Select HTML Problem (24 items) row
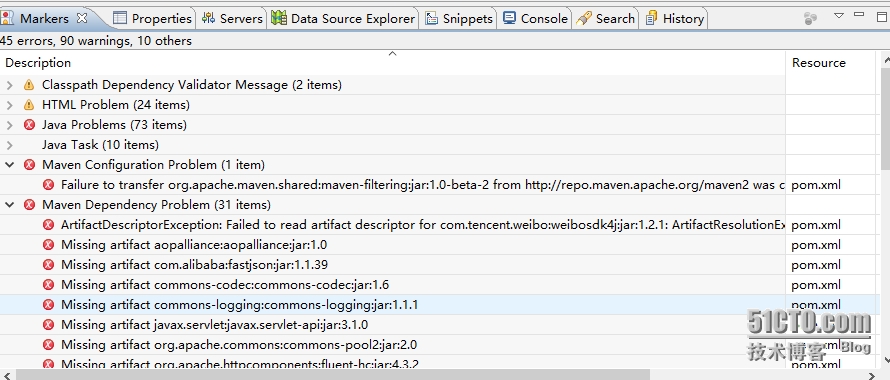The height and width of the screenshot is (380, 890). click(116, 105)
